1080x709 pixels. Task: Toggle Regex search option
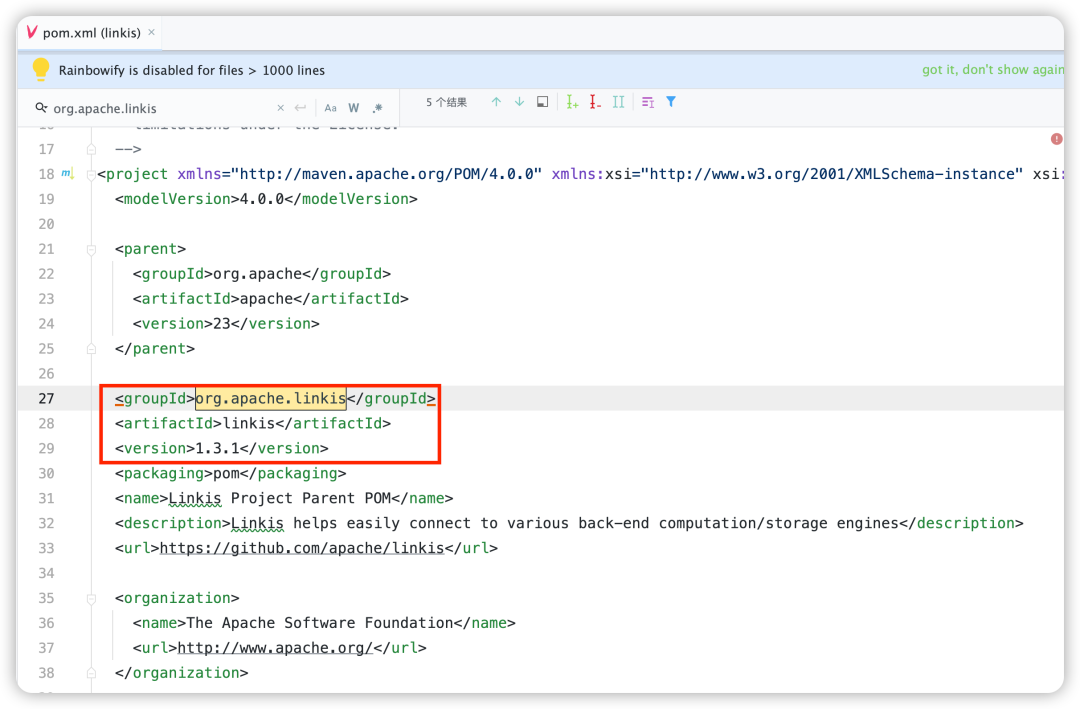[x=377, y=107]
